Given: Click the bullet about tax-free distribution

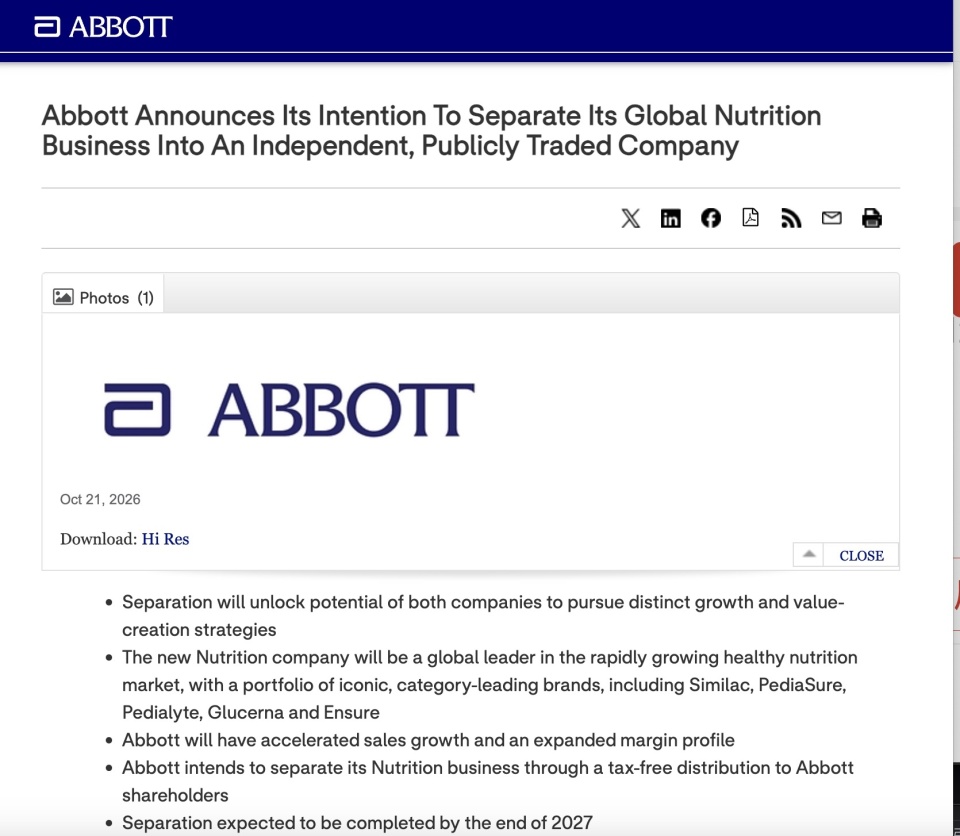Looking at the screenshot, I should click(487, 781).
